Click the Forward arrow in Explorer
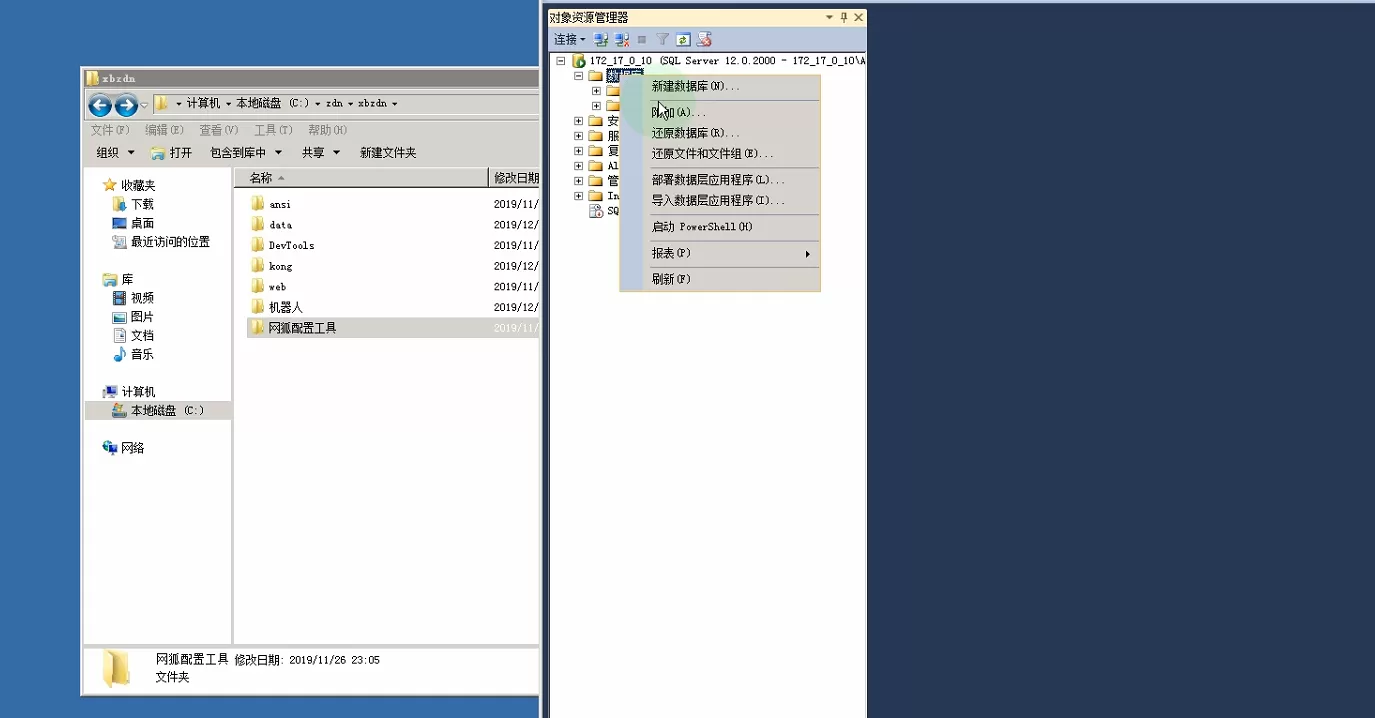Screen dimensions: 1375x718 126,105
